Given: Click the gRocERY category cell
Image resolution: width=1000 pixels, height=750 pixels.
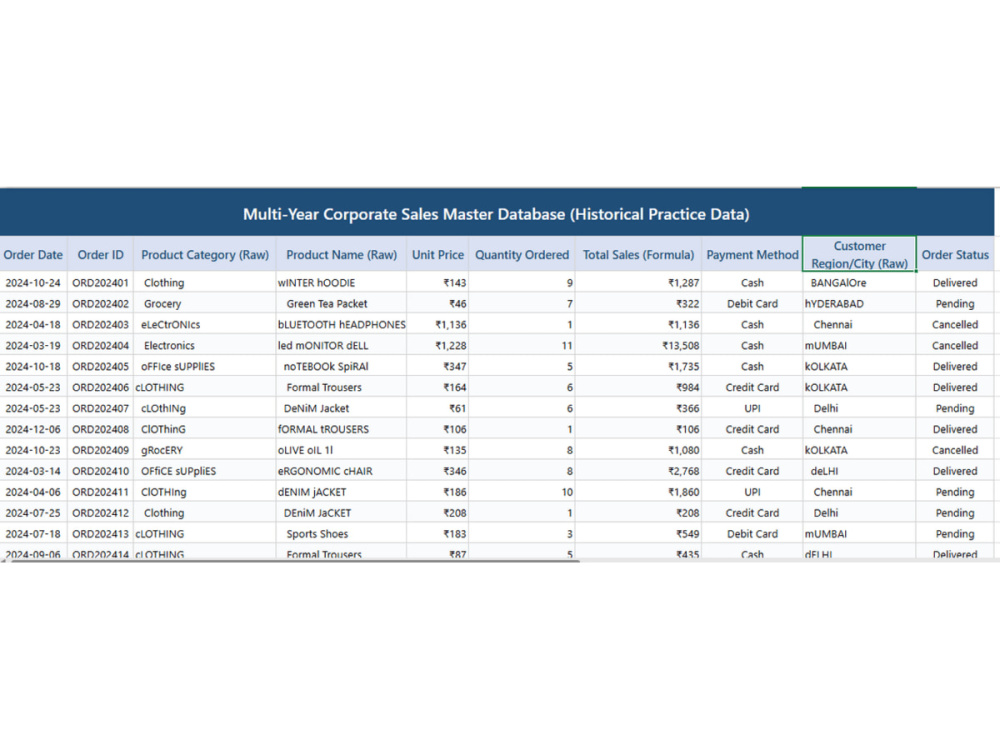Looking at the screenshot, I should (205, 450).
